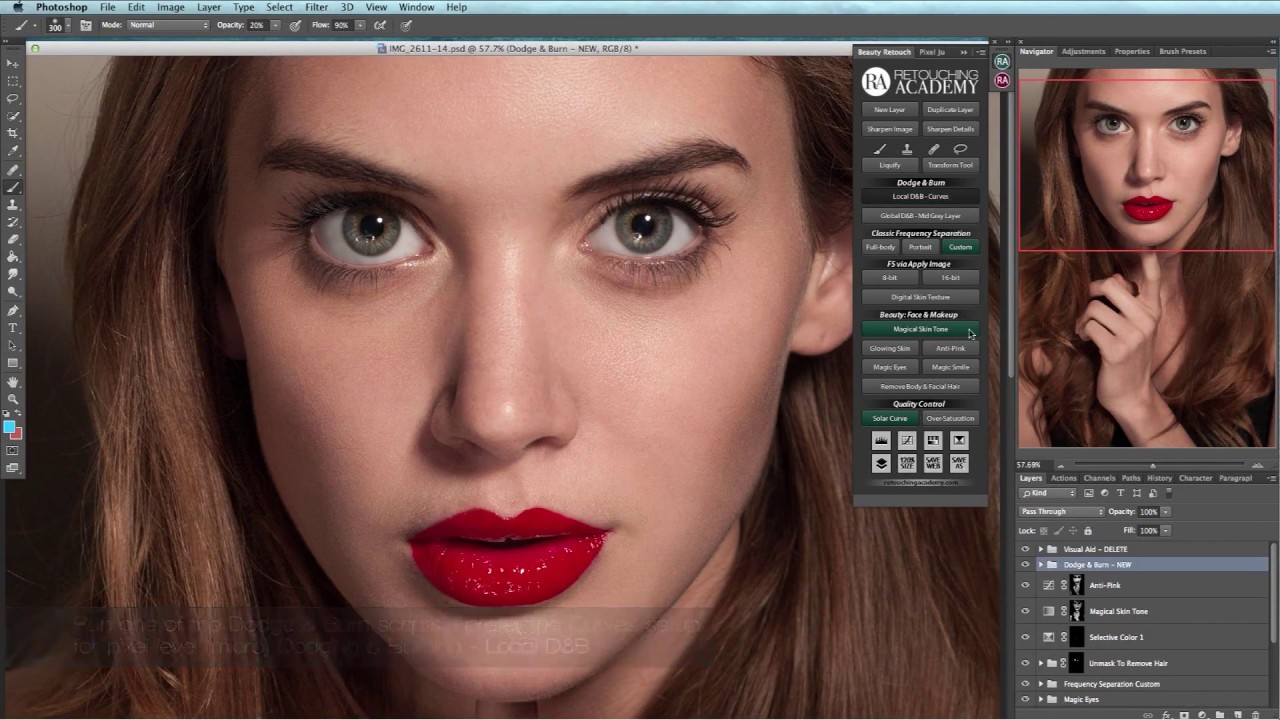Click the Save Web icon in Beauty Retouch panel
This screenshot has height=720, width=1280.
click(932, 463)
